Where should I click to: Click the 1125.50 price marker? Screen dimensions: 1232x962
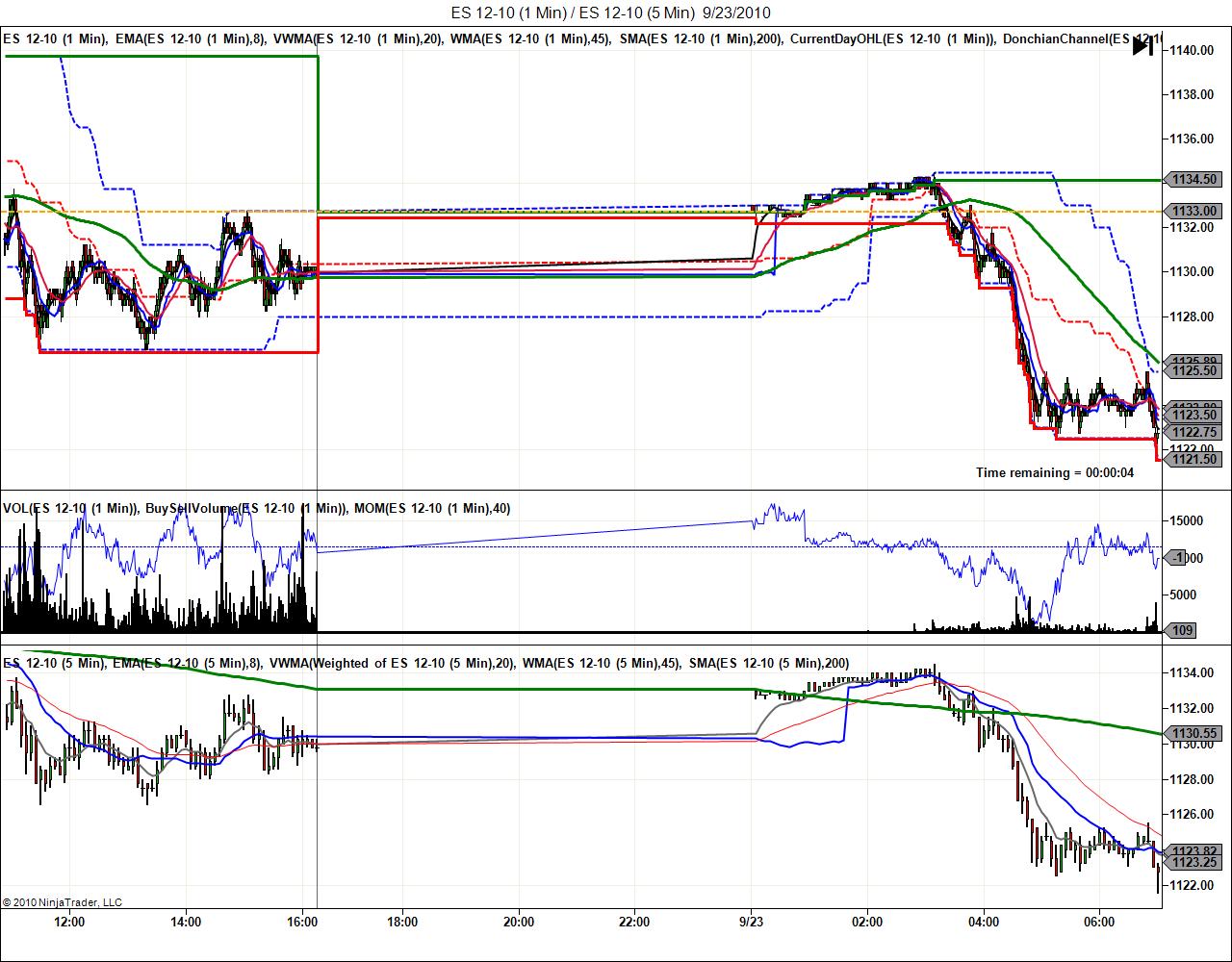point(1194,371)
